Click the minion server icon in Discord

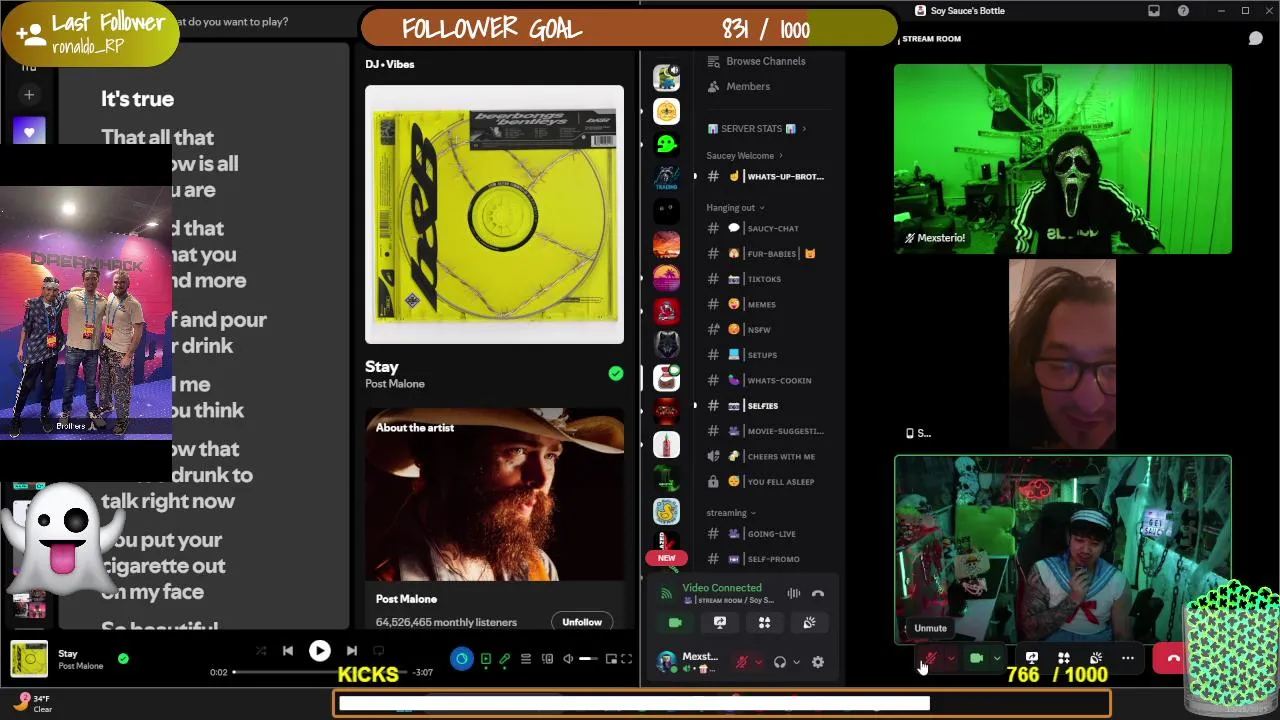tap(666, 77)
